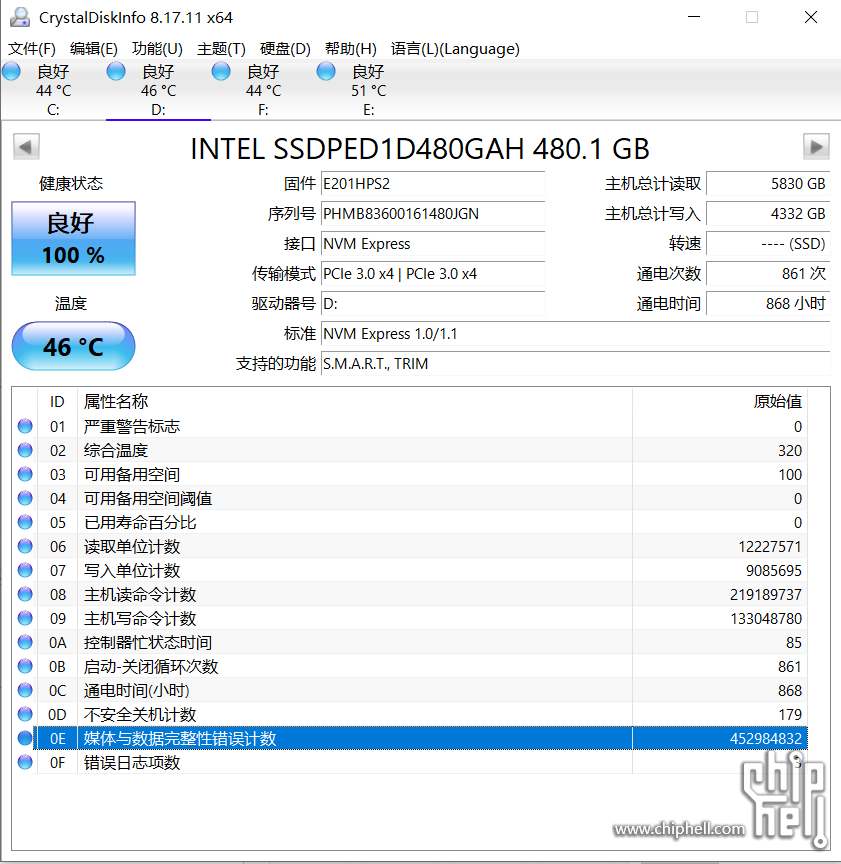
Task: Open the 主题(T) menu
Action: (221, 49)
